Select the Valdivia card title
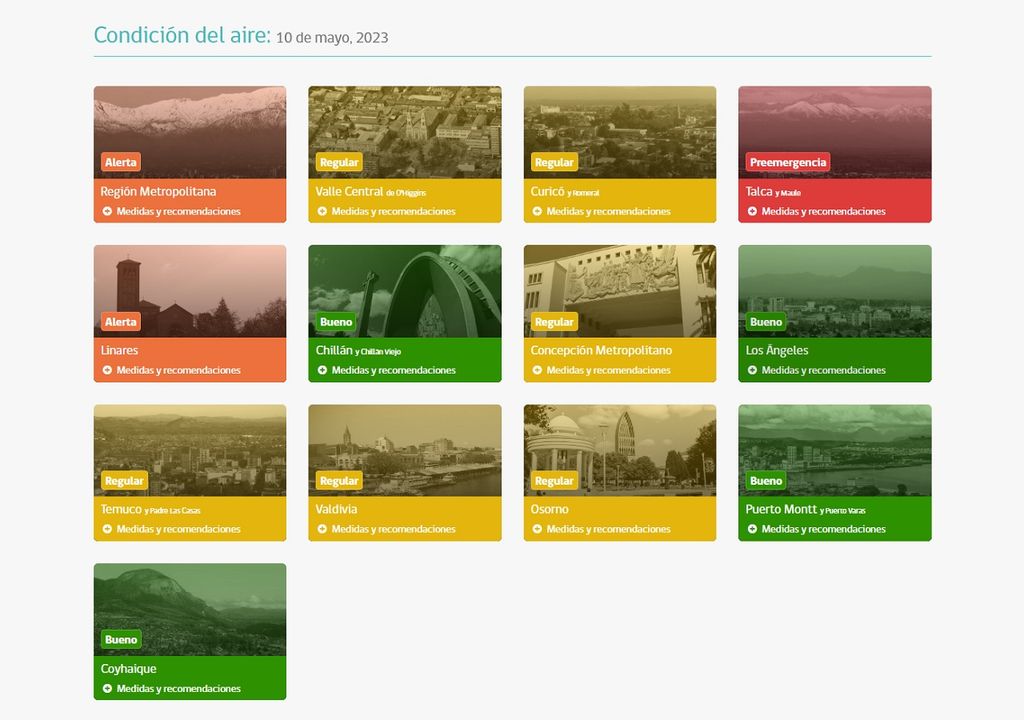Viewport: 1024px width, 720px height. 336,509
